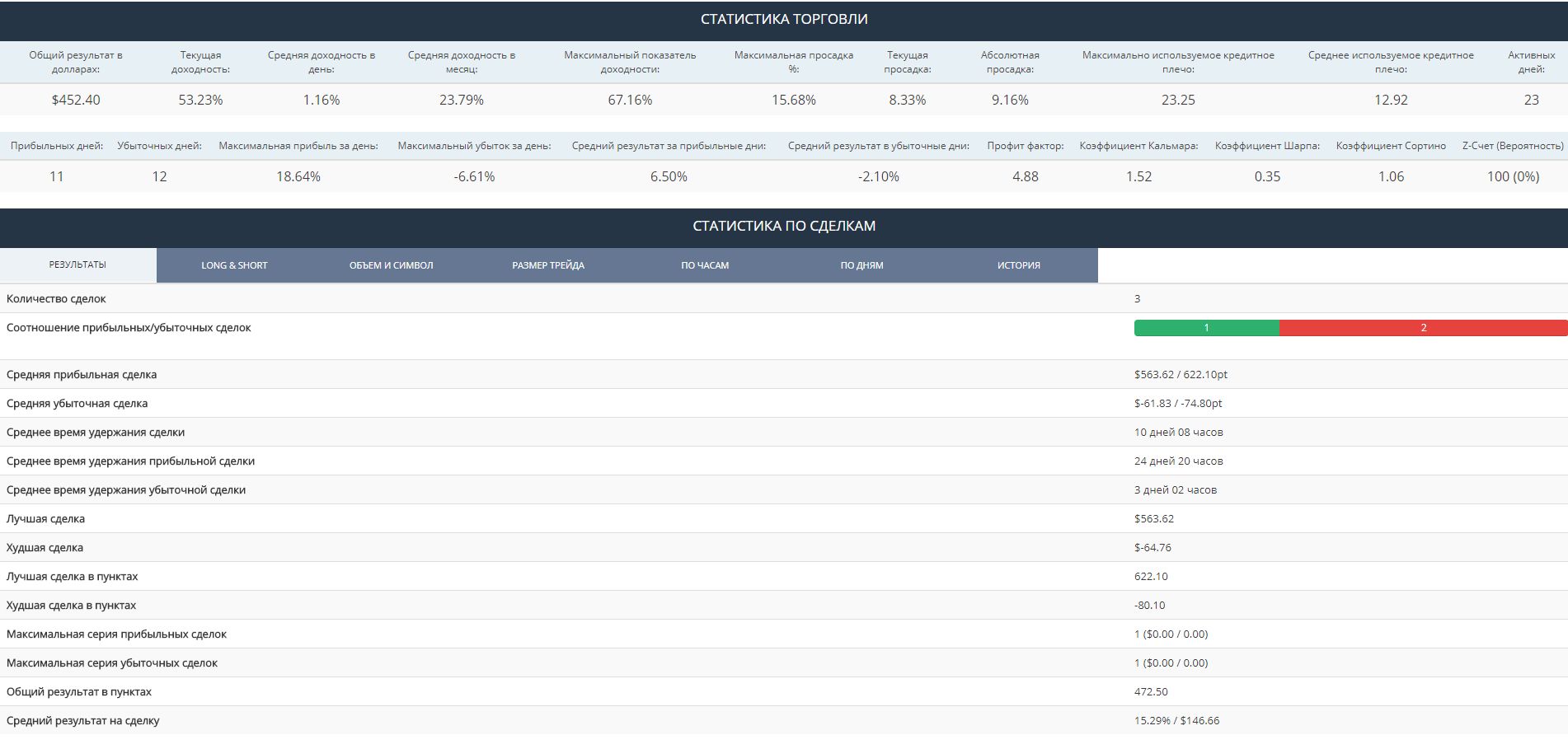
Task: Select the Коэффициент Шарпа value 0.35
Action: (x=1267, y=176)
